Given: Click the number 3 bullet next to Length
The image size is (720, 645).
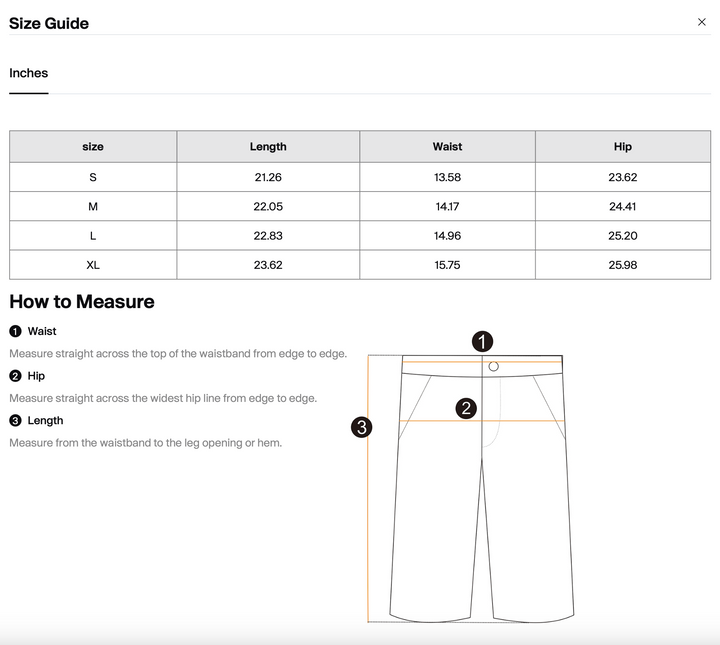Looking at the screenshot, I should 15,421.
